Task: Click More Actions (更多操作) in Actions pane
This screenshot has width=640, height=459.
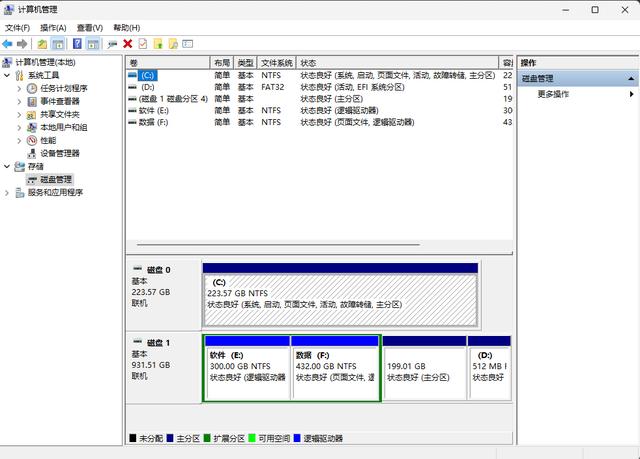Action: pyautogui.click(x=553, y=94)
